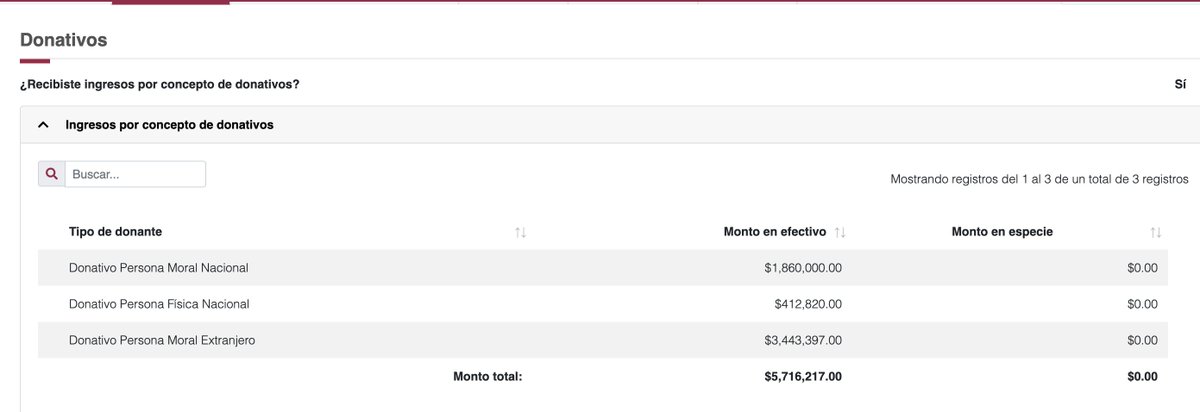Click the $1,860,000.00 cash amount cell

[x=803, y=268]
